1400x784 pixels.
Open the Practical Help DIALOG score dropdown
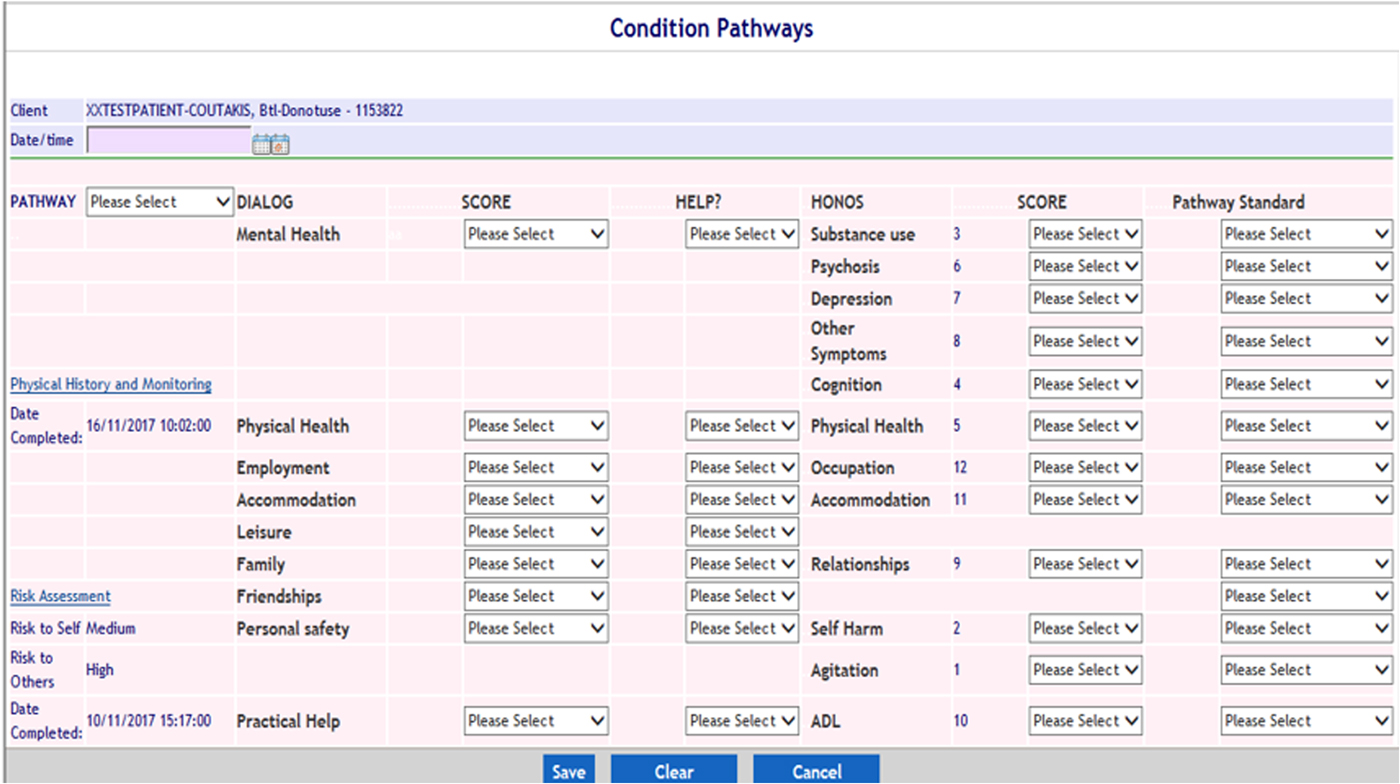(536, 721)
